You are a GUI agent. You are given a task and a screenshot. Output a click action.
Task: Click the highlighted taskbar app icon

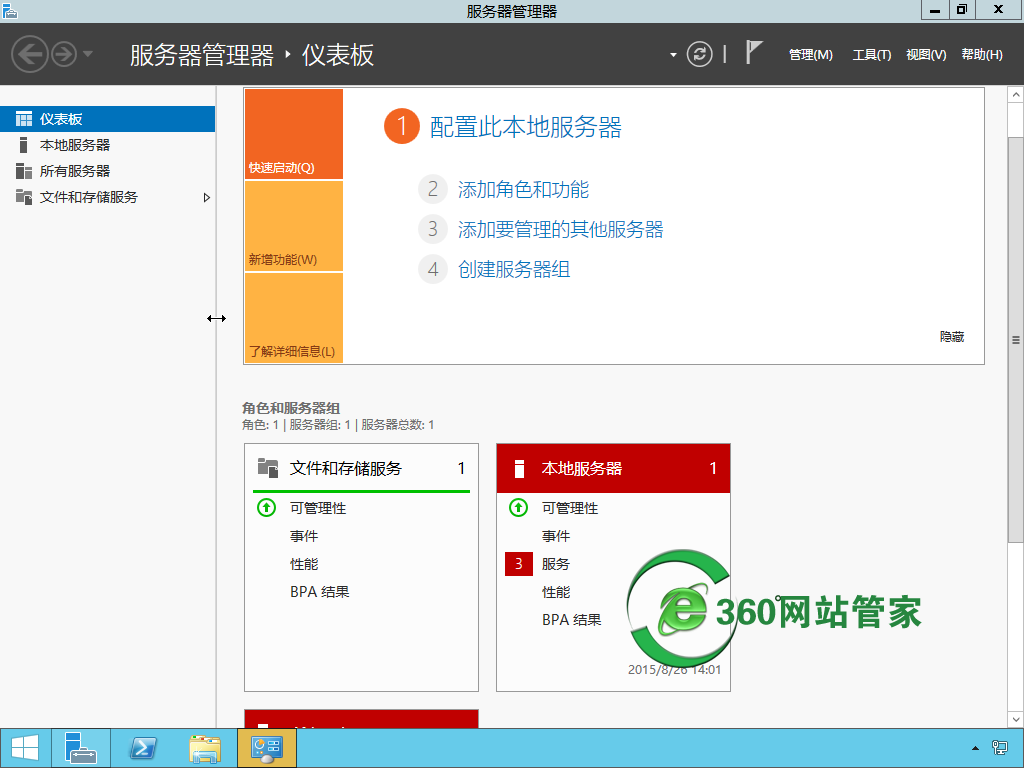pos(267,748)
